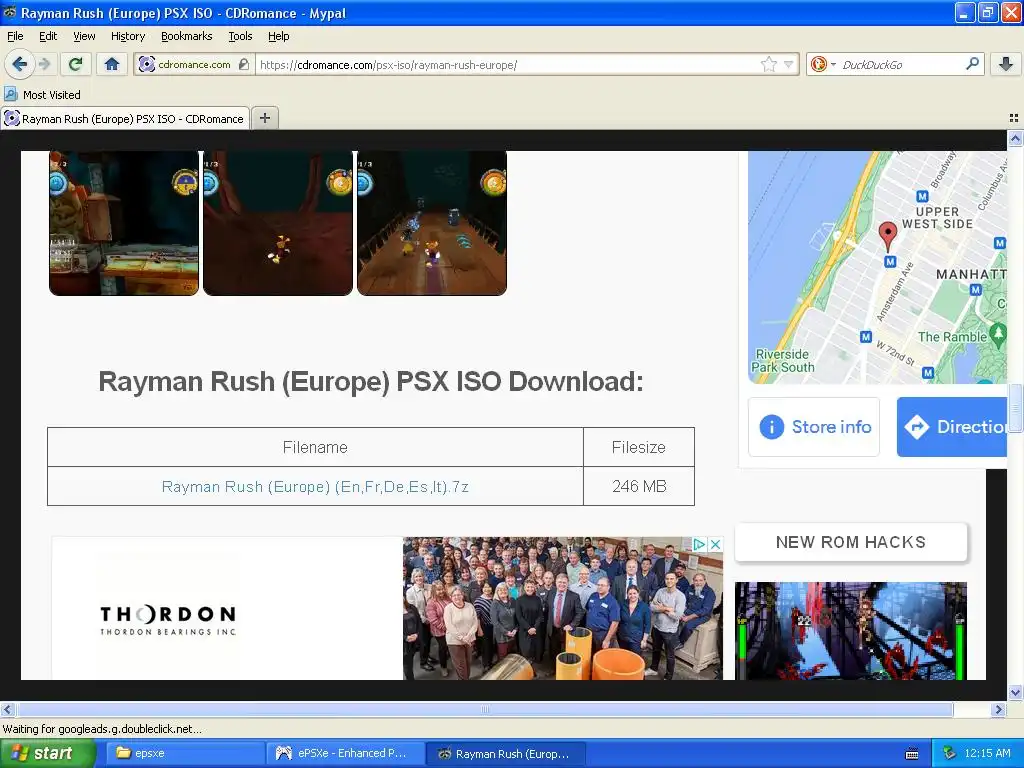The height and width of the screenshot is (768, 1024).
Task: Go back with the browser back arrow
Action: 19,64
